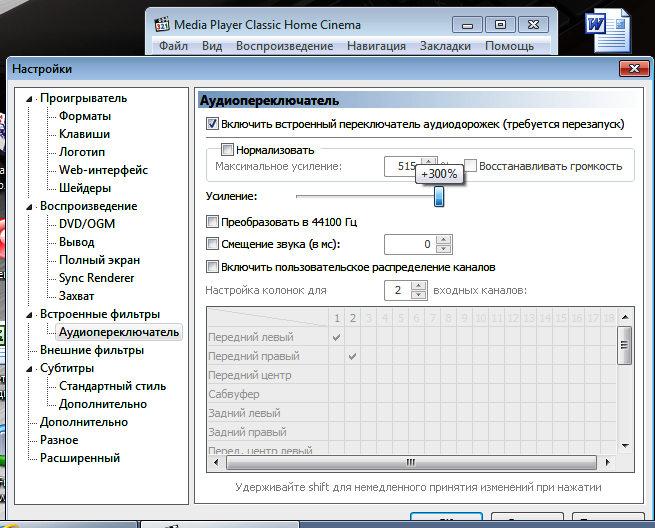The image size is (655, 528).
Task: Select Аудиопереключатель in the settings tree
Action: 119,332
